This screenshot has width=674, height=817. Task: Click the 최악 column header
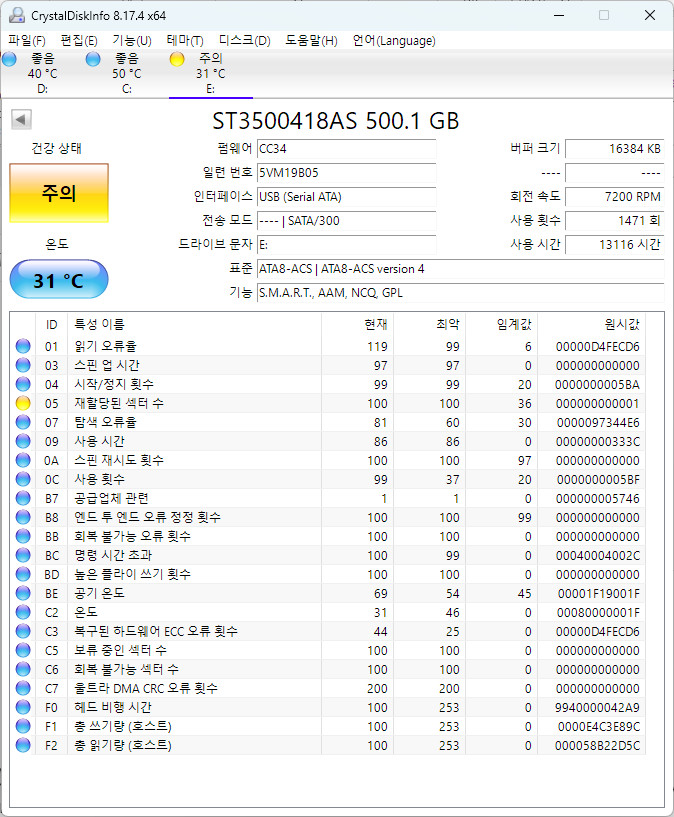429,325
